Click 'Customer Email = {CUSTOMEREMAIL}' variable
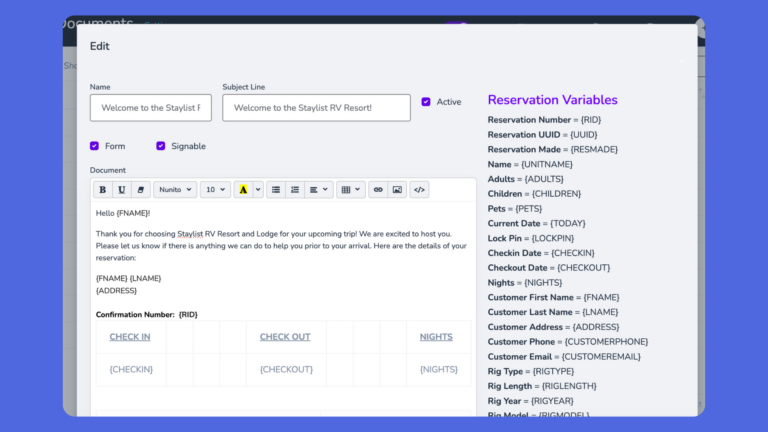 [x=564, y=357]
